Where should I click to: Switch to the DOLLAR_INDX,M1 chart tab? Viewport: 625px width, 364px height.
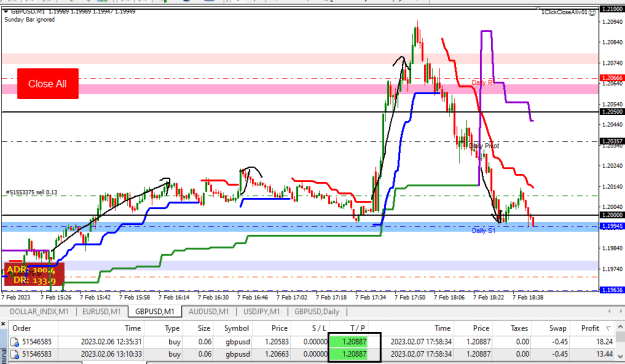[39, 311]
